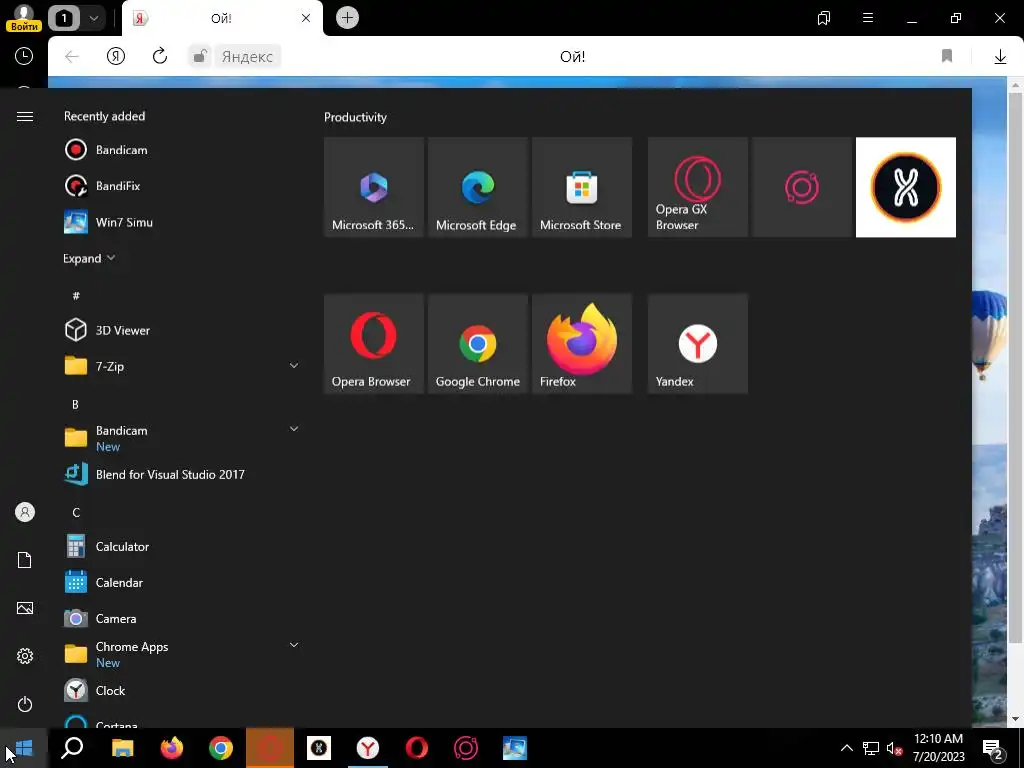Open taskbar Search

pos(72,748)
